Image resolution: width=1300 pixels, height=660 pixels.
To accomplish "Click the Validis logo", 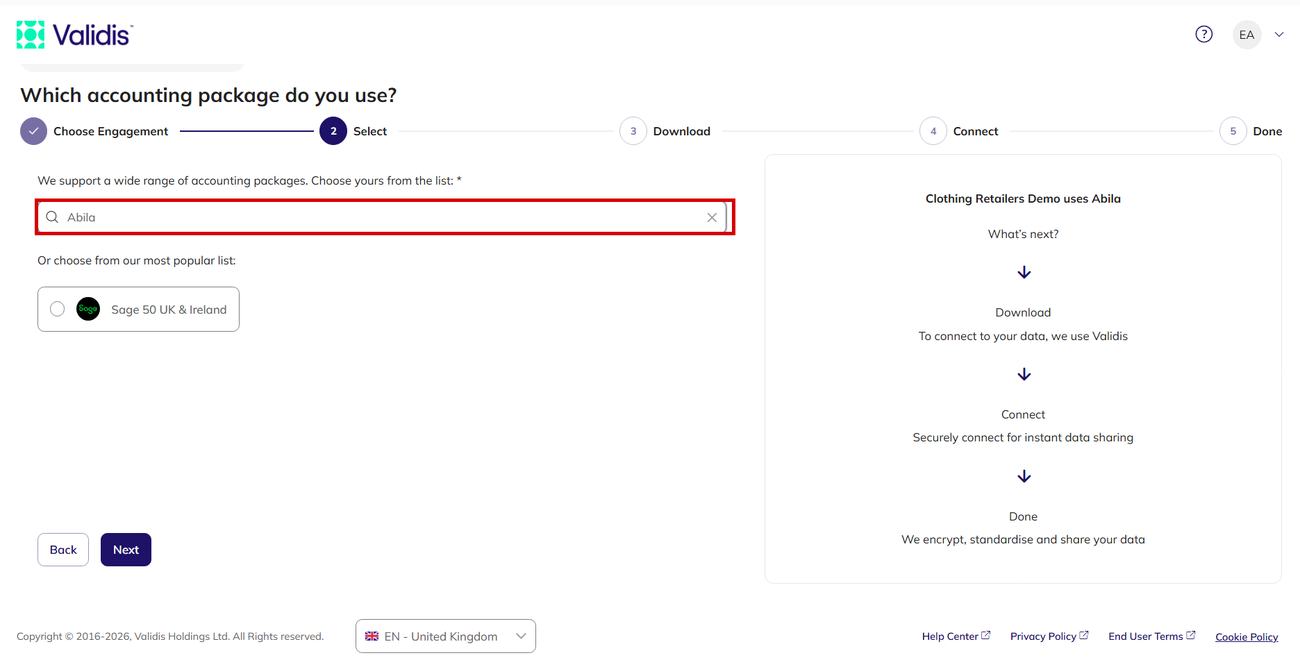I will click(75, 35).
